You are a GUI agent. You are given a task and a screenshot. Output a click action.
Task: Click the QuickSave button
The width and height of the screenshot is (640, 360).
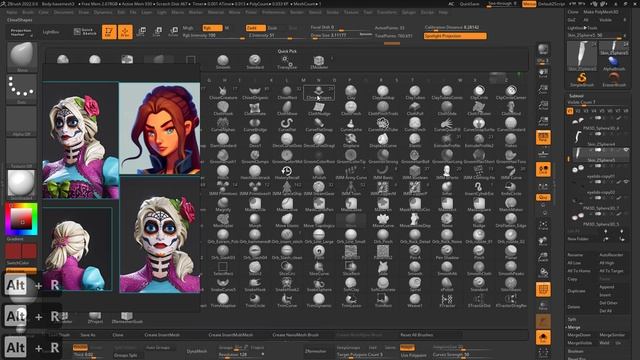coord(469,4)
